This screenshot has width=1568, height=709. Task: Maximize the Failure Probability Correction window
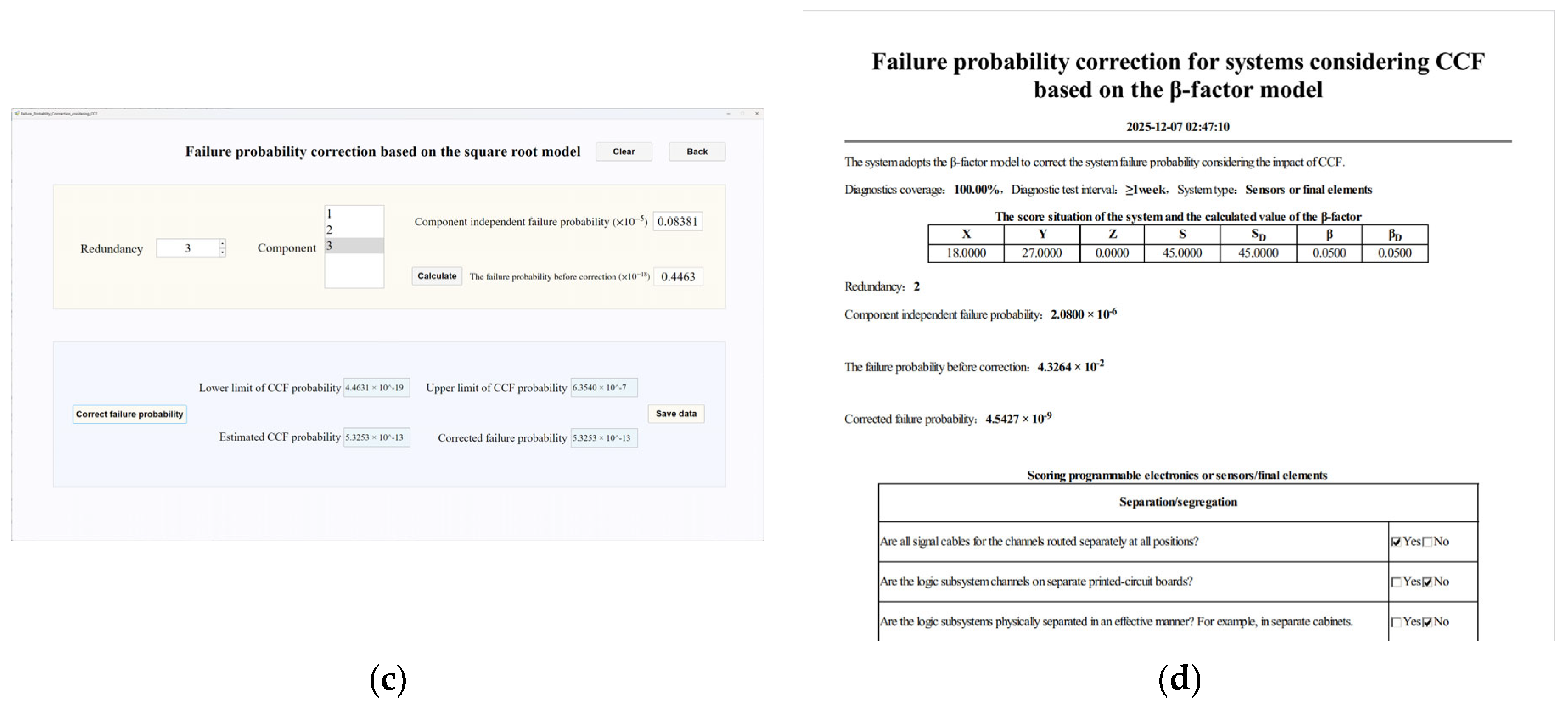coord(742,114)
